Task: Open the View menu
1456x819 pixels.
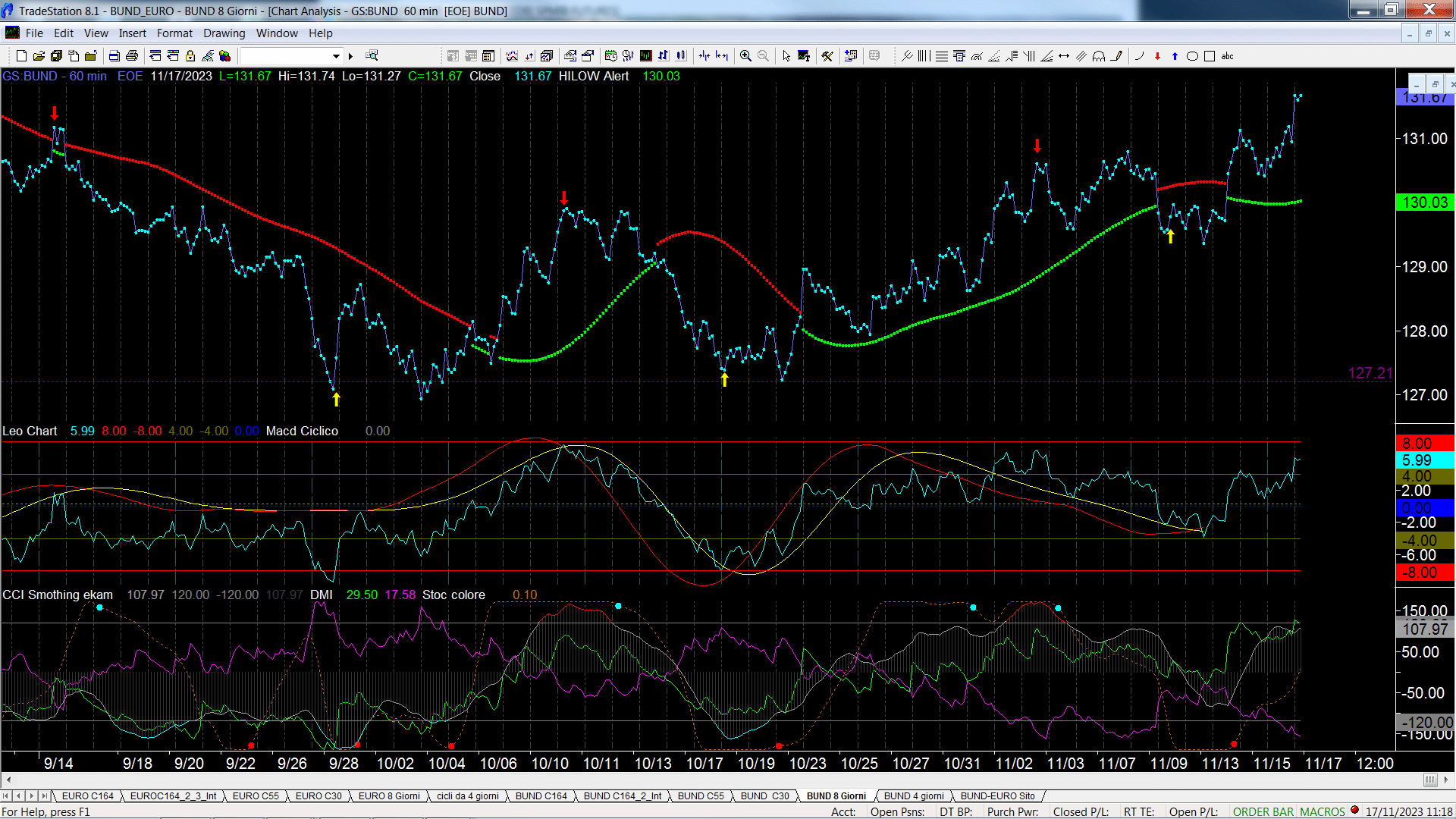Action: pyautogui.click(x=96, y=33)
